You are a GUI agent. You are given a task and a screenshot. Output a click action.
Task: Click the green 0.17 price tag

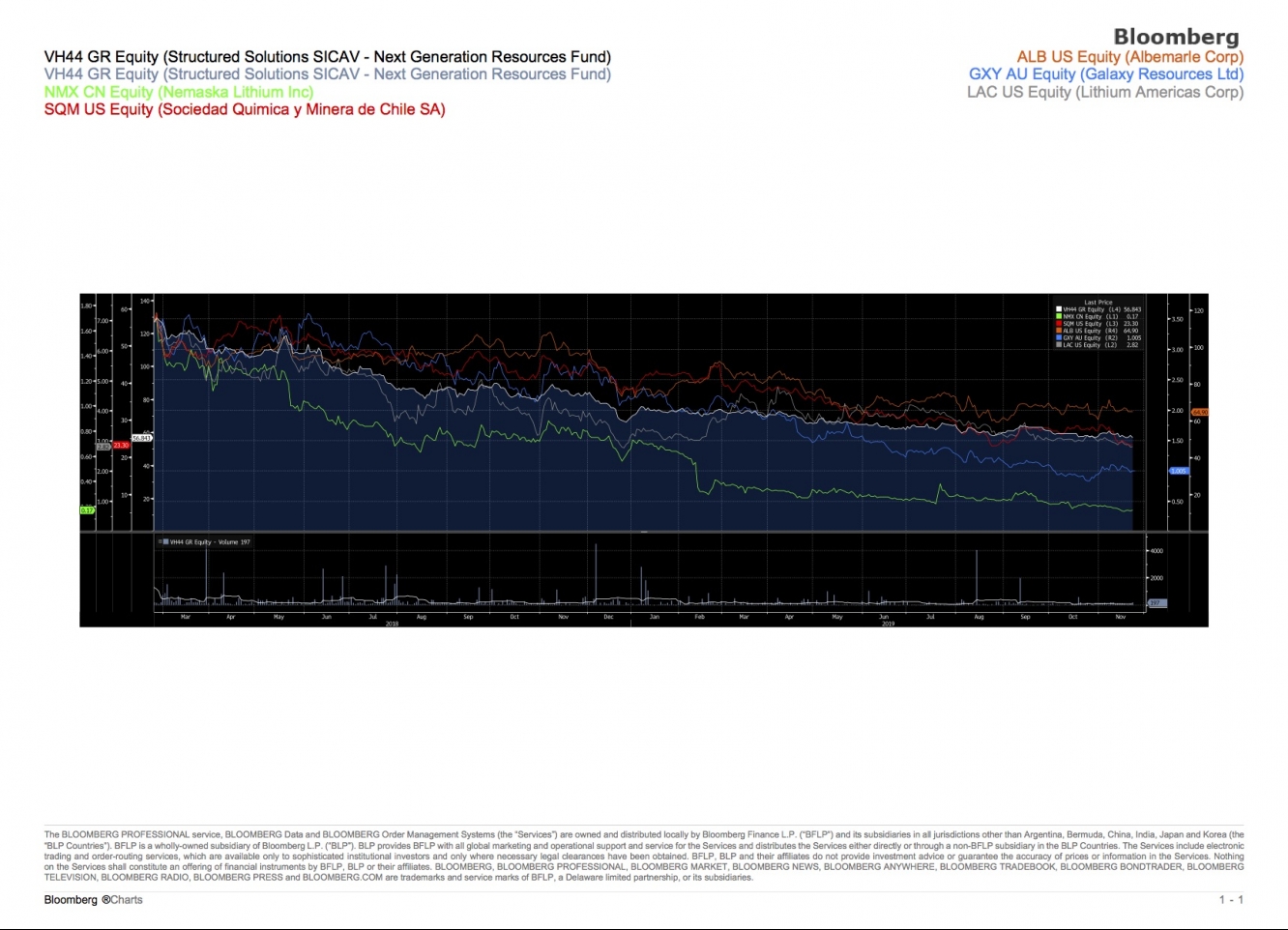(x=87, y=510)
